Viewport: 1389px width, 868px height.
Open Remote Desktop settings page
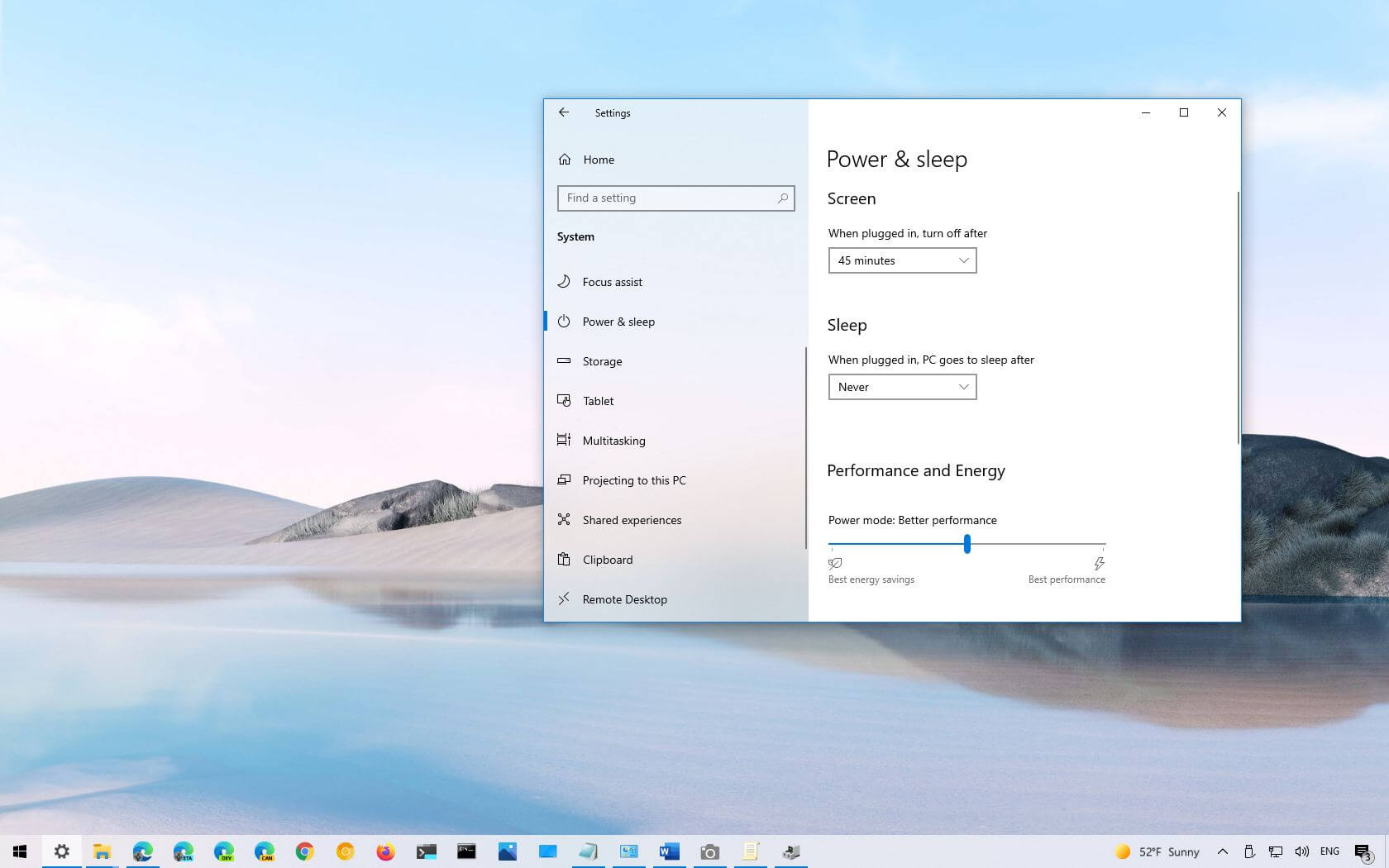675,599
